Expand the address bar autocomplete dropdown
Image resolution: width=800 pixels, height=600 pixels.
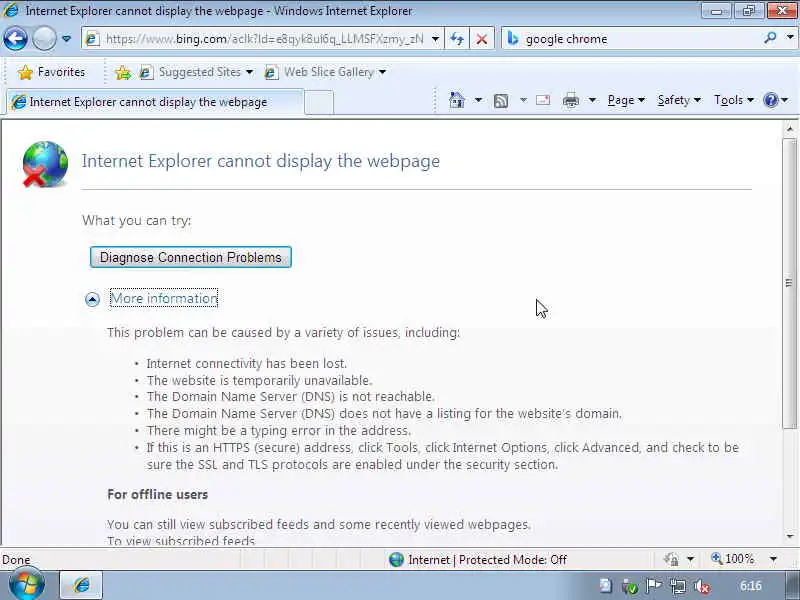(x=435, y=39)
